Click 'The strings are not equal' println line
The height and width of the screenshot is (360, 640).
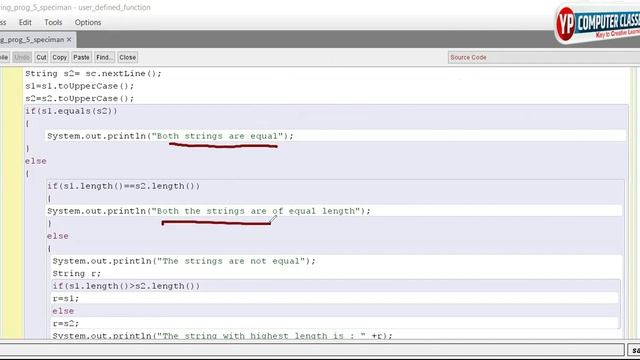(x=184, y=261)
